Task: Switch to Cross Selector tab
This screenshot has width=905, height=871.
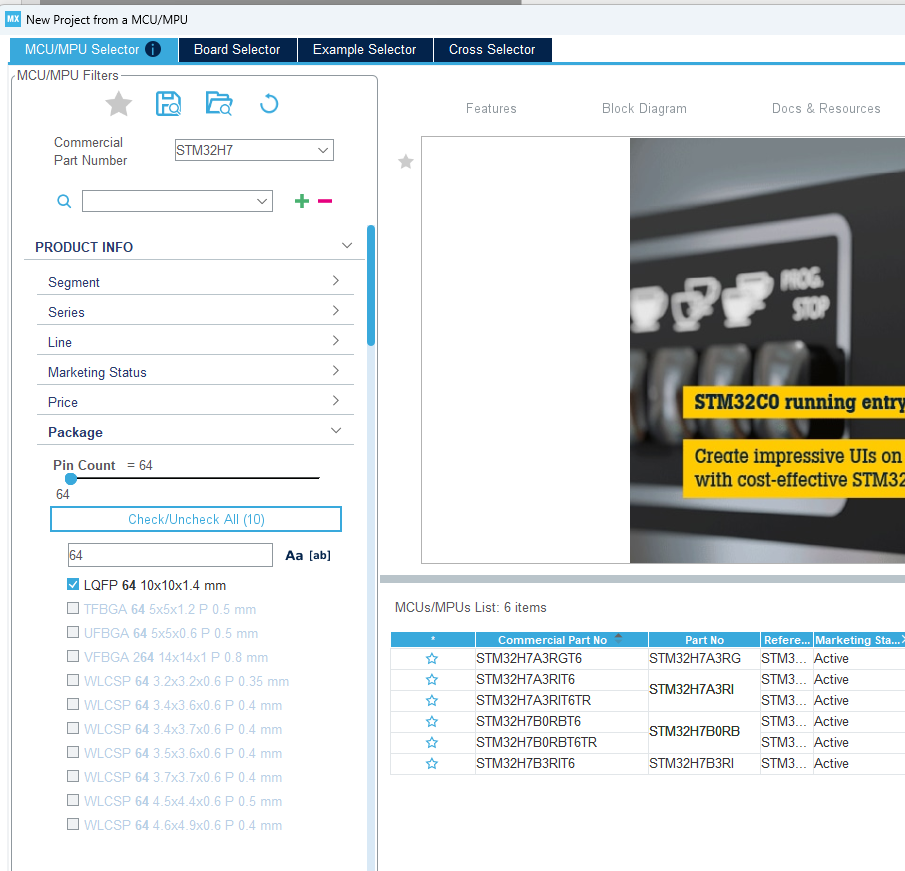Action: click(x=492, y=50)
